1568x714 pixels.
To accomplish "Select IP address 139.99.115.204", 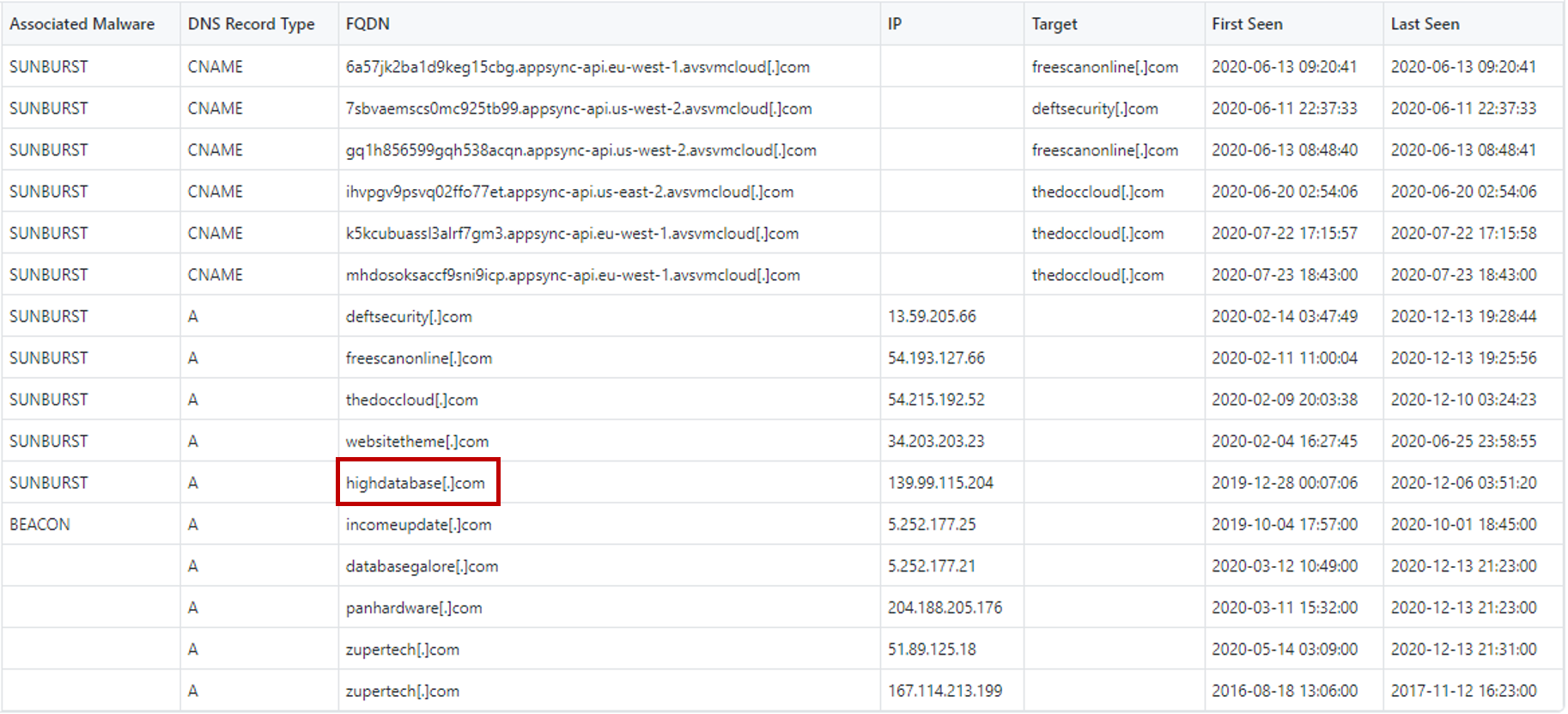I will pyautogui.click(x=940, y=483).
